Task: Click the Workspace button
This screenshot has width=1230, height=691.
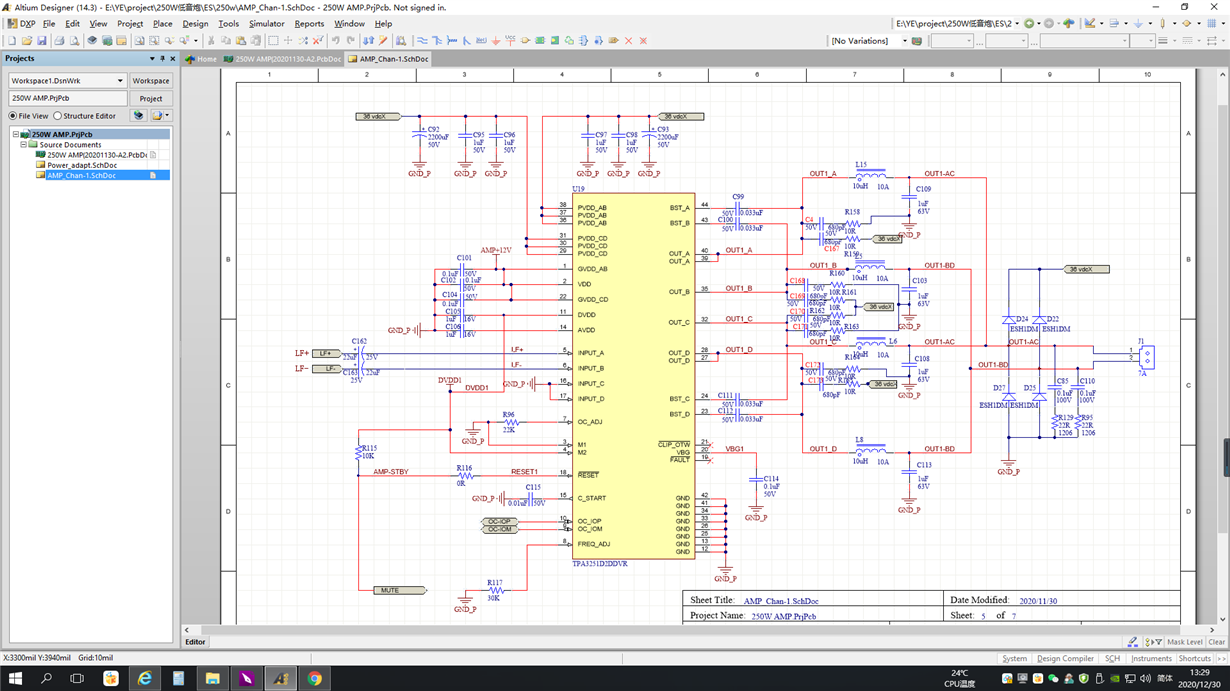Action: point(151,81)
